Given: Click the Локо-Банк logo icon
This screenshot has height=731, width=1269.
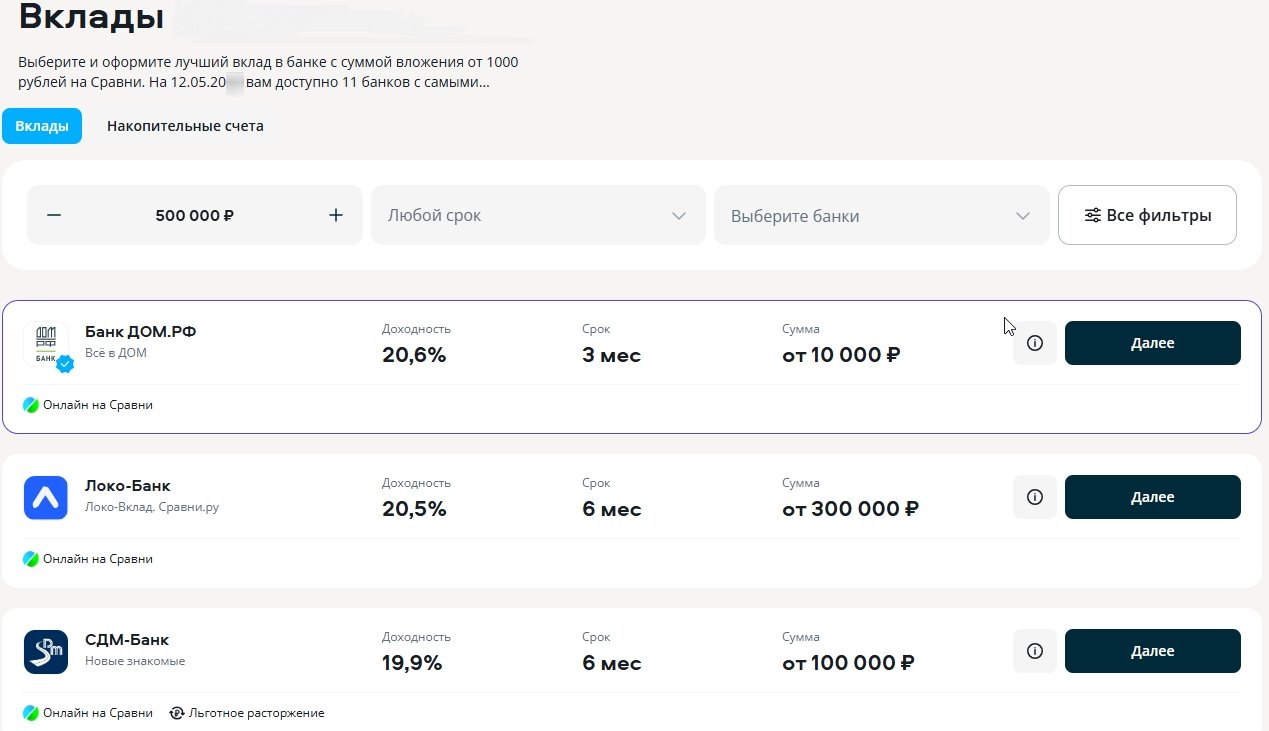Looking at the screenshot, I should (x=46, y=498).
